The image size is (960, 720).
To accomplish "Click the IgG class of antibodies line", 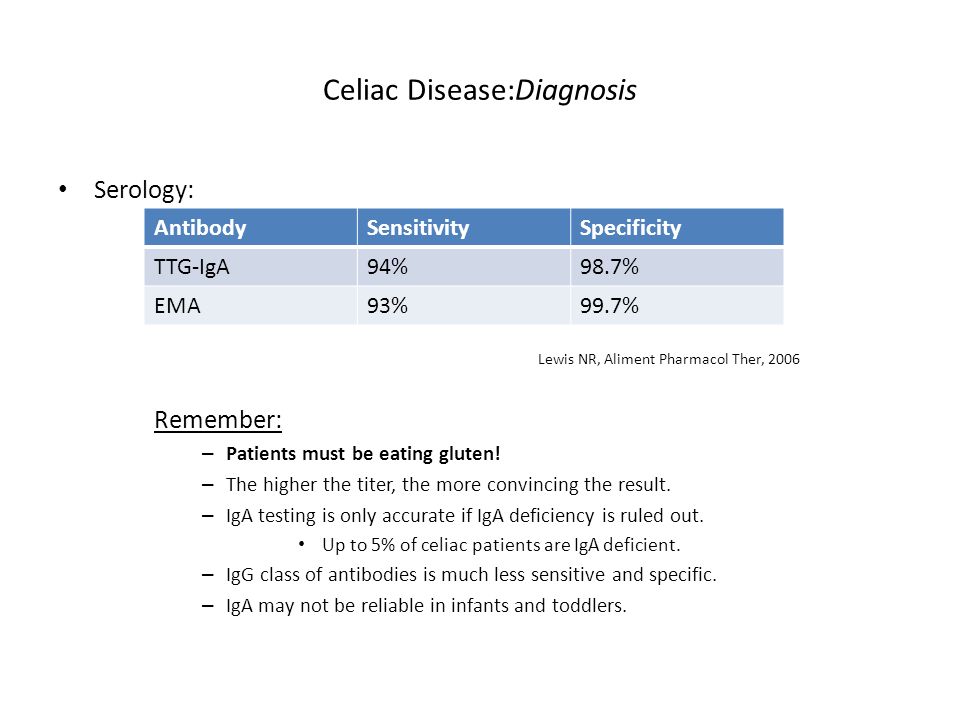I will coord(471,575).
